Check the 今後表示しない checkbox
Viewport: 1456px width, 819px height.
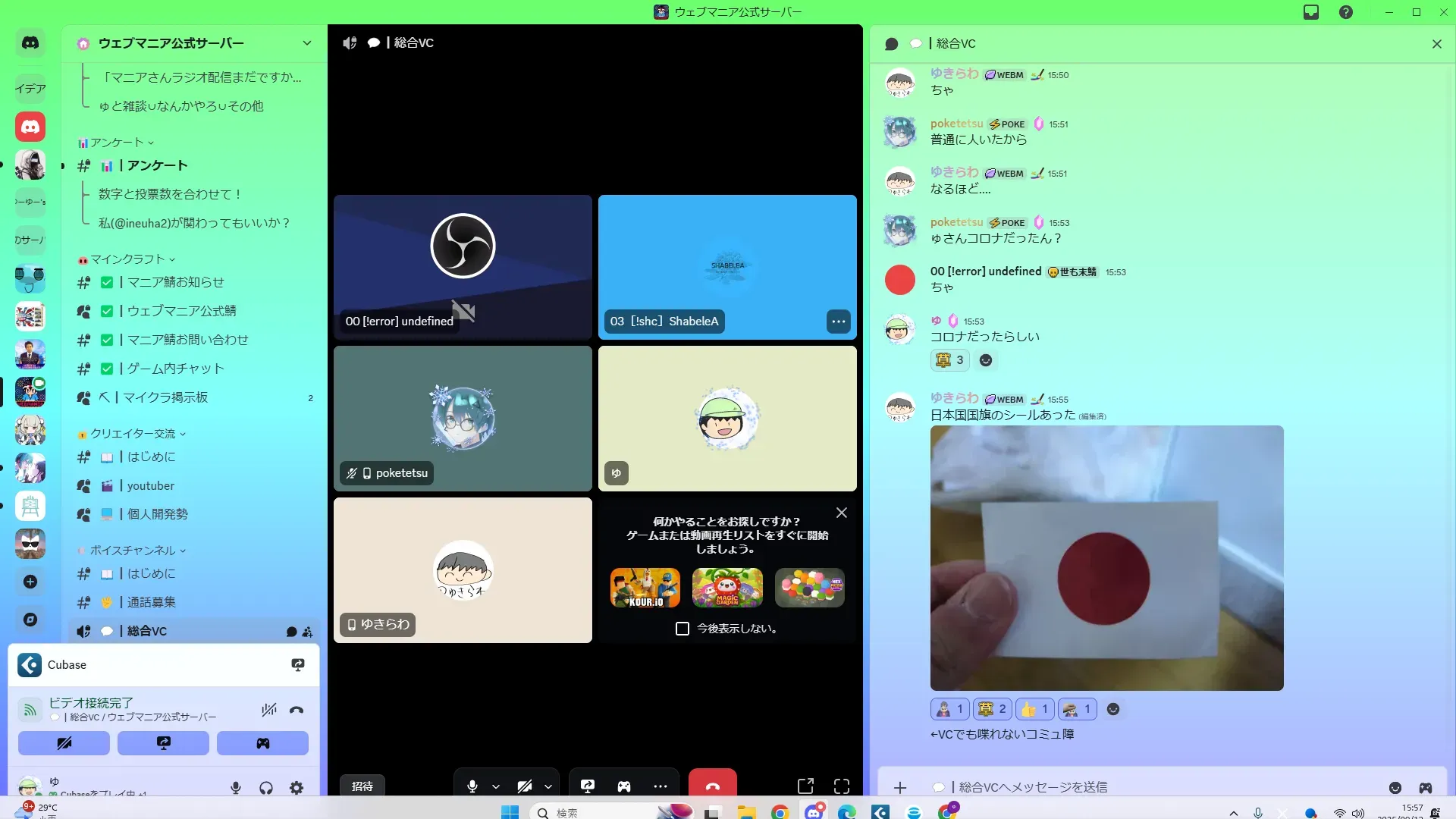click(x=682, y=629)
